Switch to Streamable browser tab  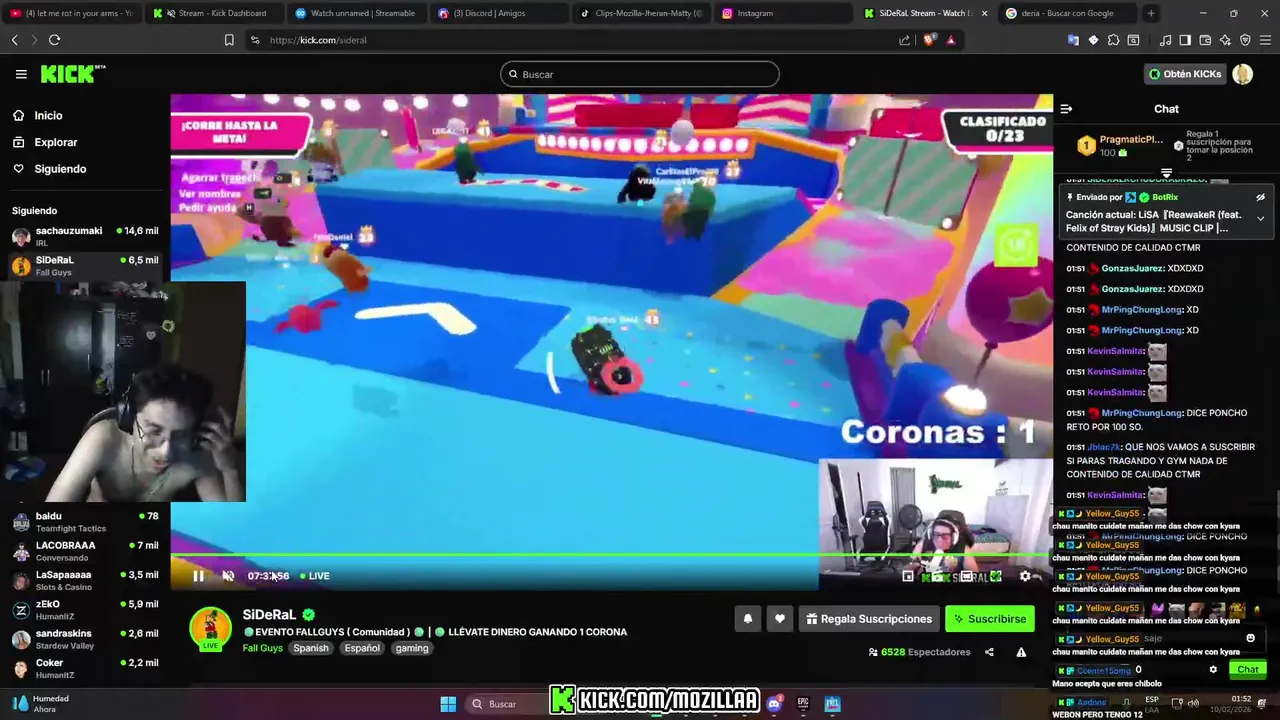tap(357, 13)
